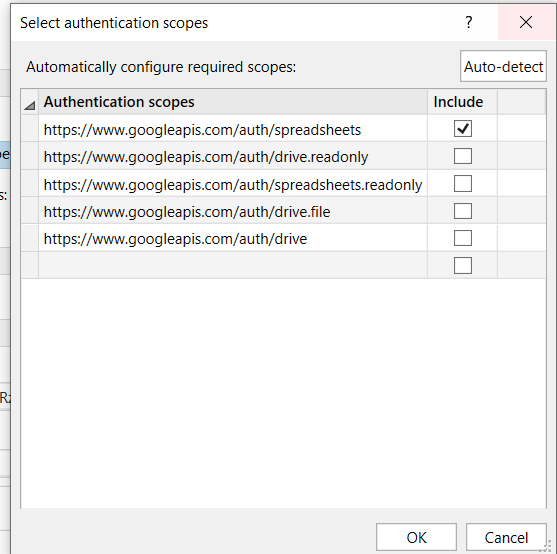Open help via question mark icon
Viewport: 557px width, 554px height.
[x=469, y=22]
